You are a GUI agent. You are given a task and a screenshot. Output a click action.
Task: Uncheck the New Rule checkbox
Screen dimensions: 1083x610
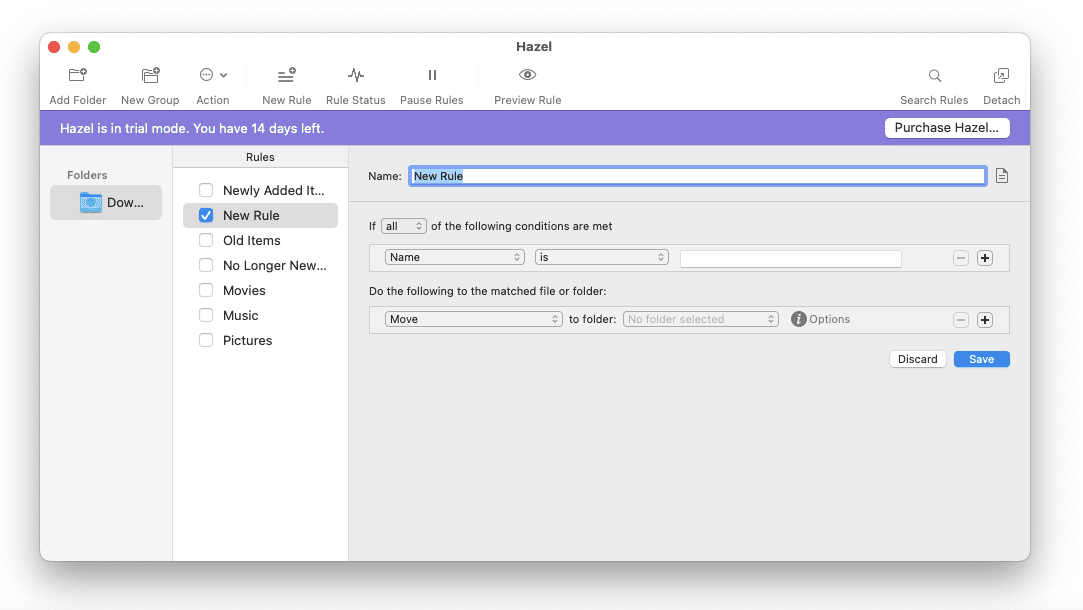(206, 216)
